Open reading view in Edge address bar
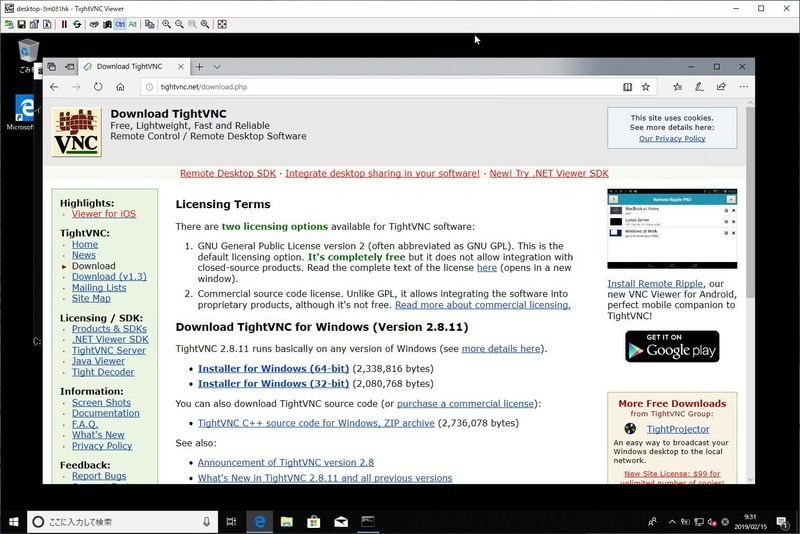Viewport: 800px width, 534px height. [628, 87]
